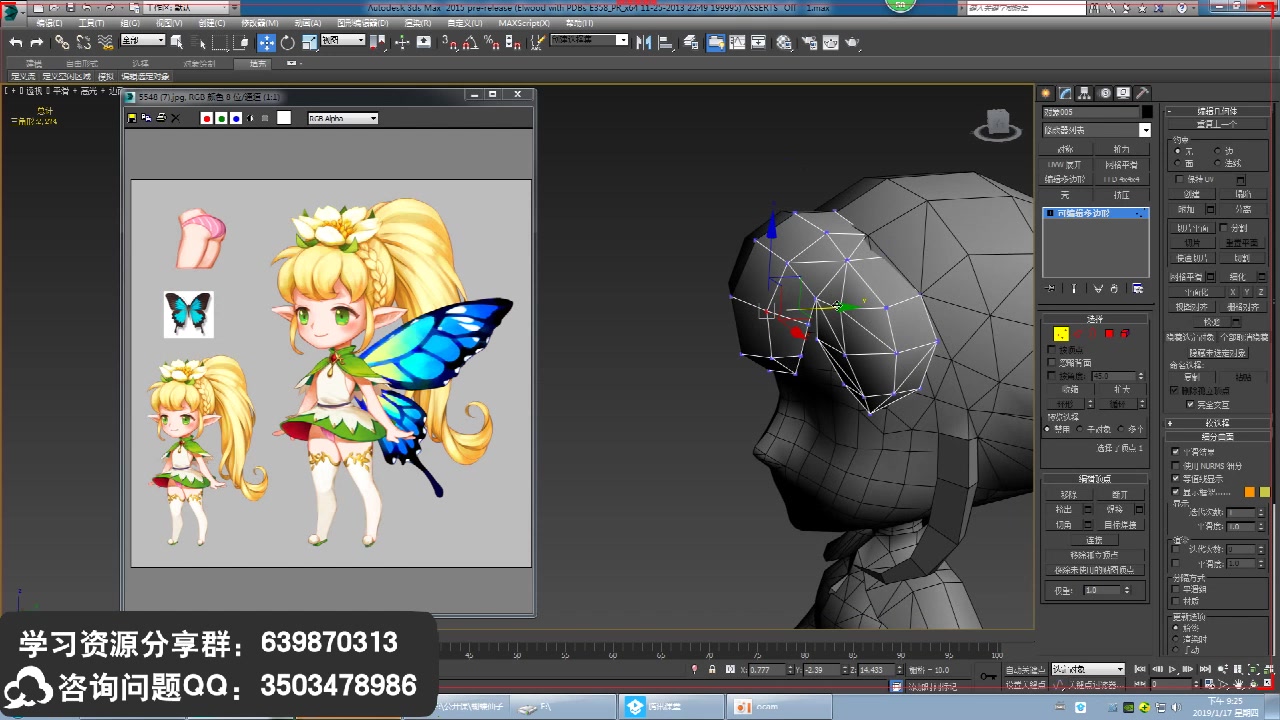1280x720 pixels.
Task: Toggle the 分割 checkbox
Action: [1223, 227]
